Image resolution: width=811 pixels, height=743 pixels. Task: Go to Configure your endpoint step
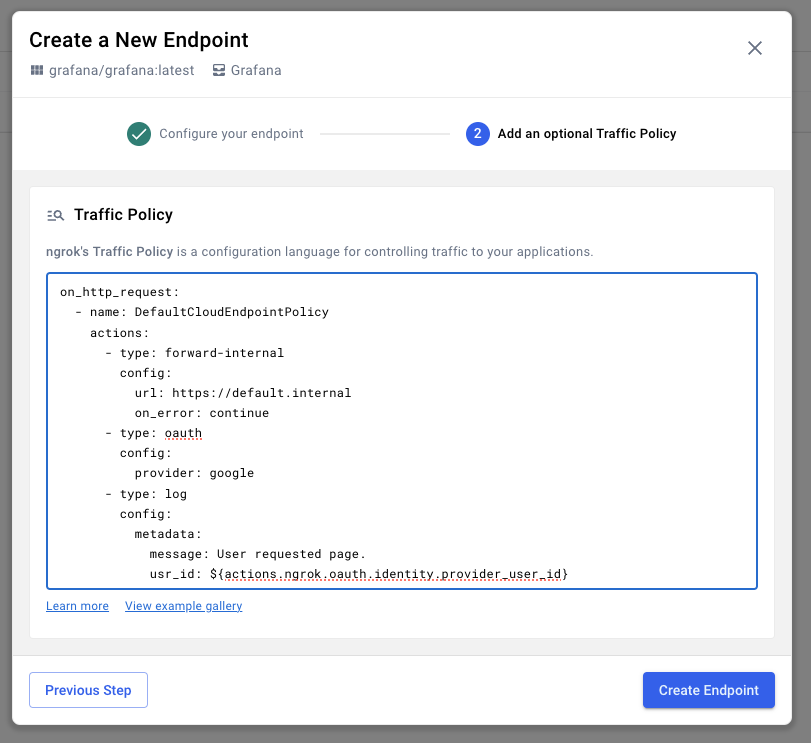click(x=231, y=134)
